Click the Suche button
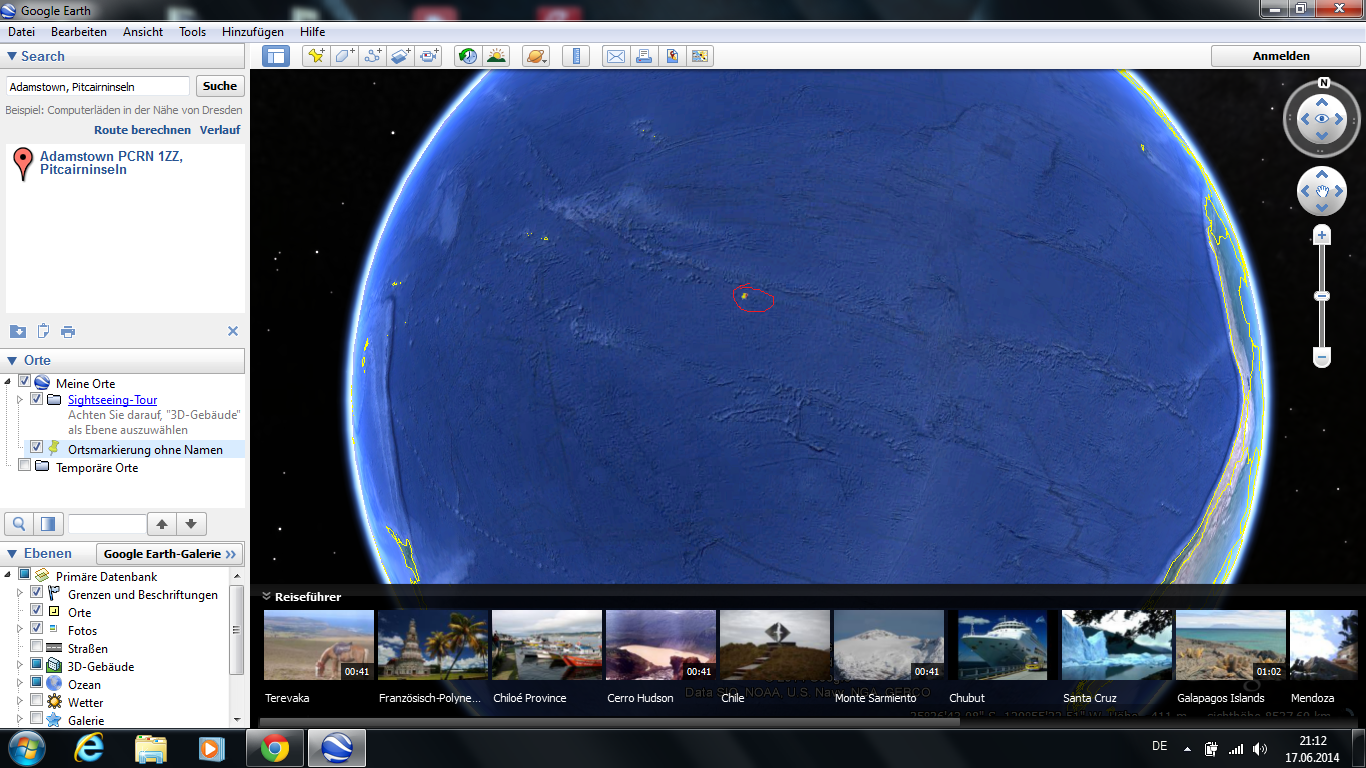Image resolution: width=1366 pixels, height=768 pixels. 220,86
